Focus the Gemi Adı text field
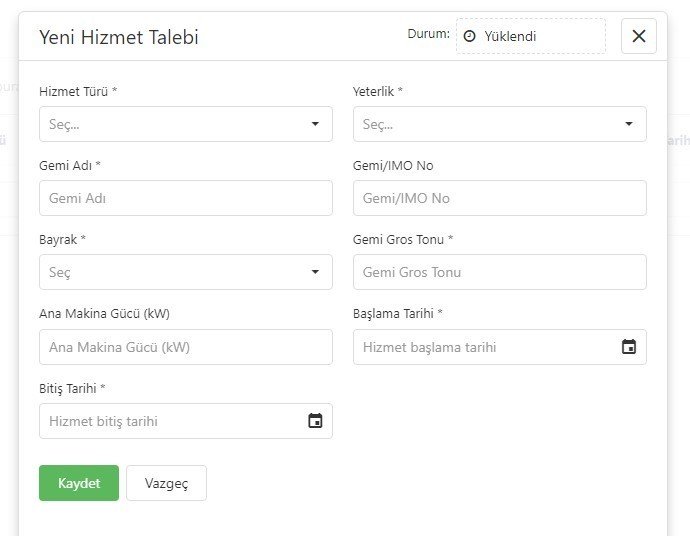690x536 pixels. tap(185, 198)
